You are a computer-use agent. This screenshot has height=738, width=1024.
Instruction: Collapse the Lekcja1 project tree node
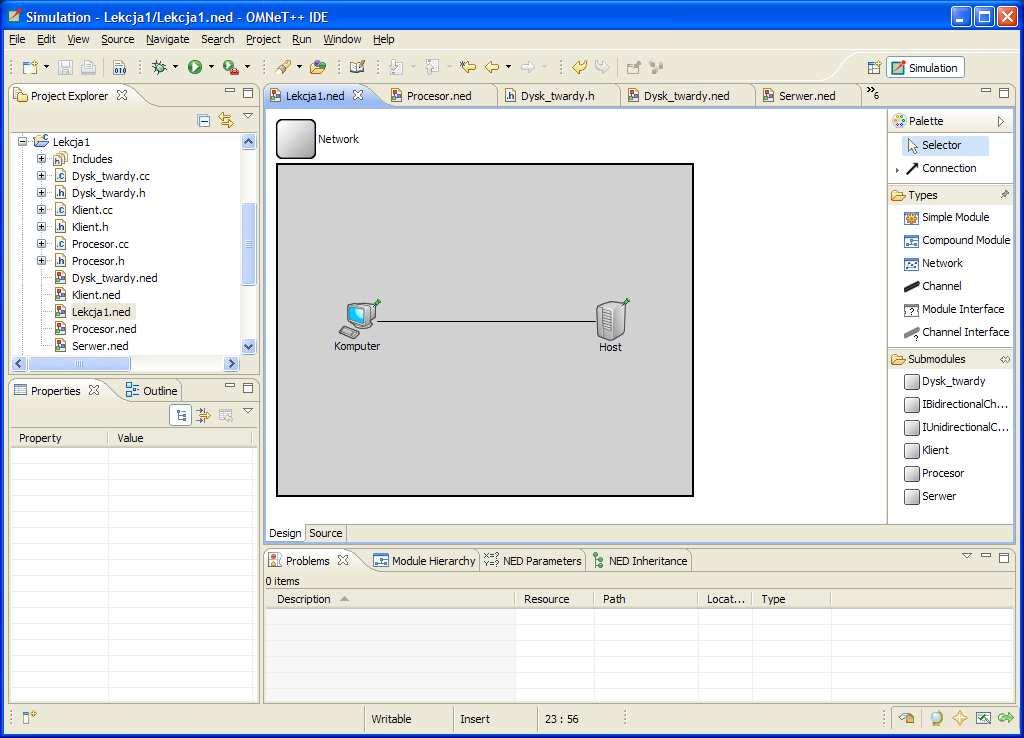click(x=23, y=141)
